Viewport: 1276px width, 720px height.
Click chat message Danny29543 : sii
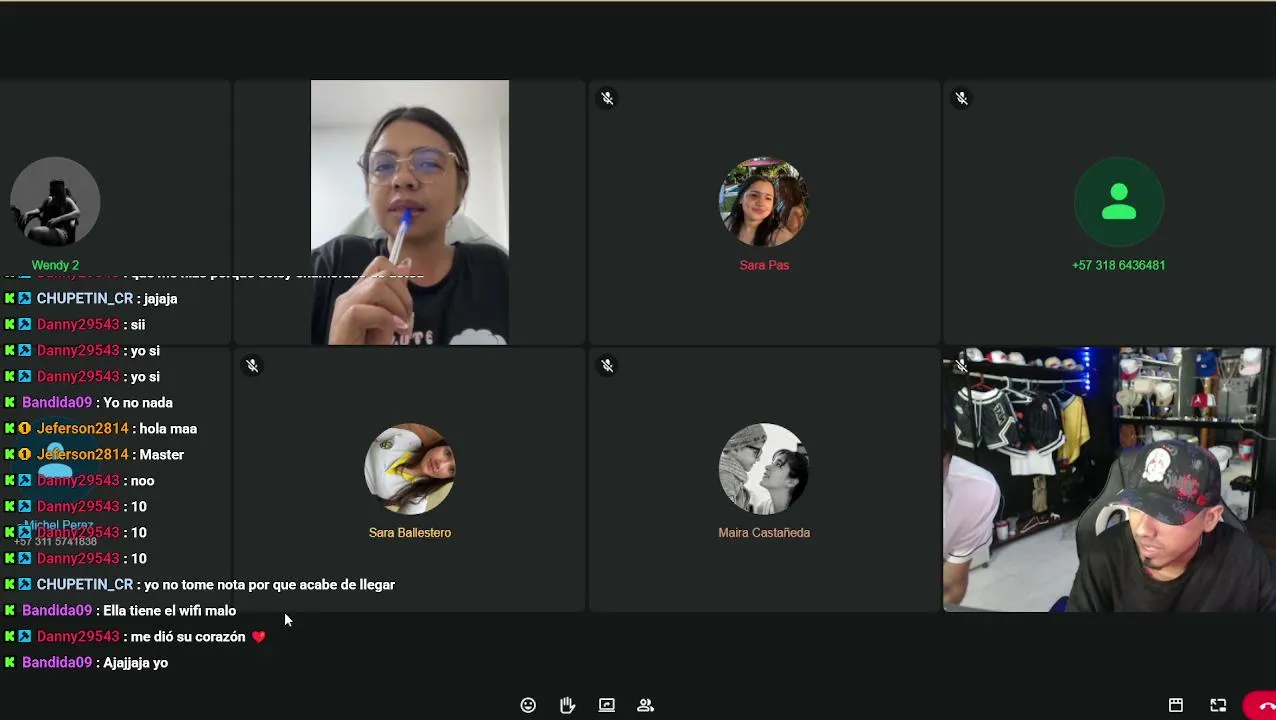[75, 324]
